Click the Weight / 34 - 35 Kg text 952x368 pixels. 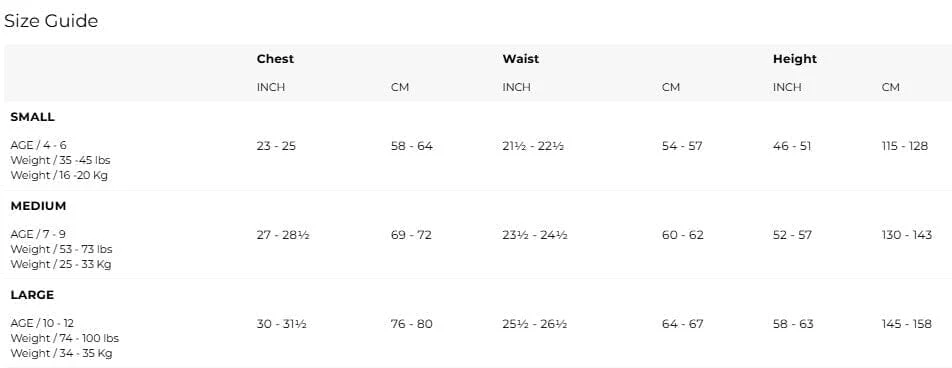coord(61,353)
